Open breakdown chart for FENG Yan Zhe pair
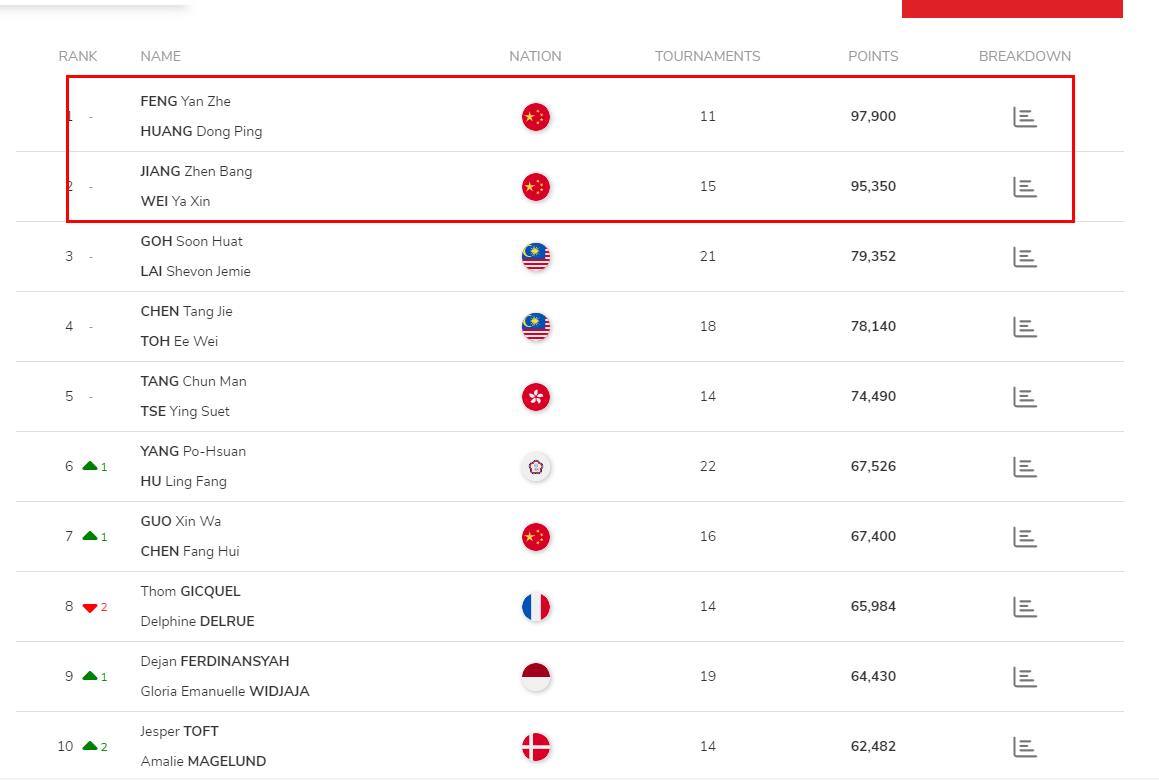Image resolution: width=1159 pixels, height=780 pixels. coord(1024,117)
